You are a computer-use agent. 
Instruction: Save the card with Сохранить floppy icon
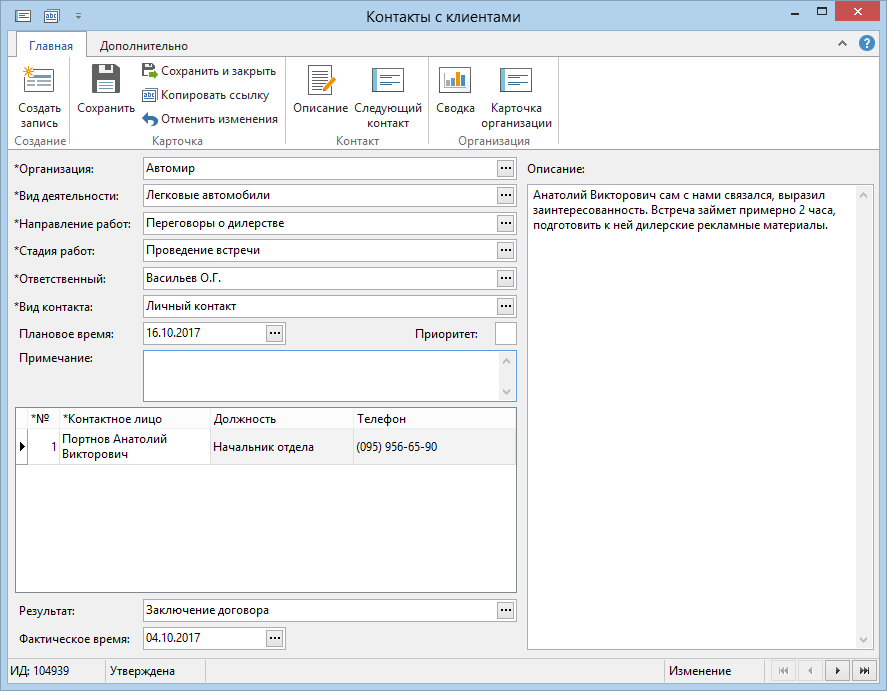(106, 79)
